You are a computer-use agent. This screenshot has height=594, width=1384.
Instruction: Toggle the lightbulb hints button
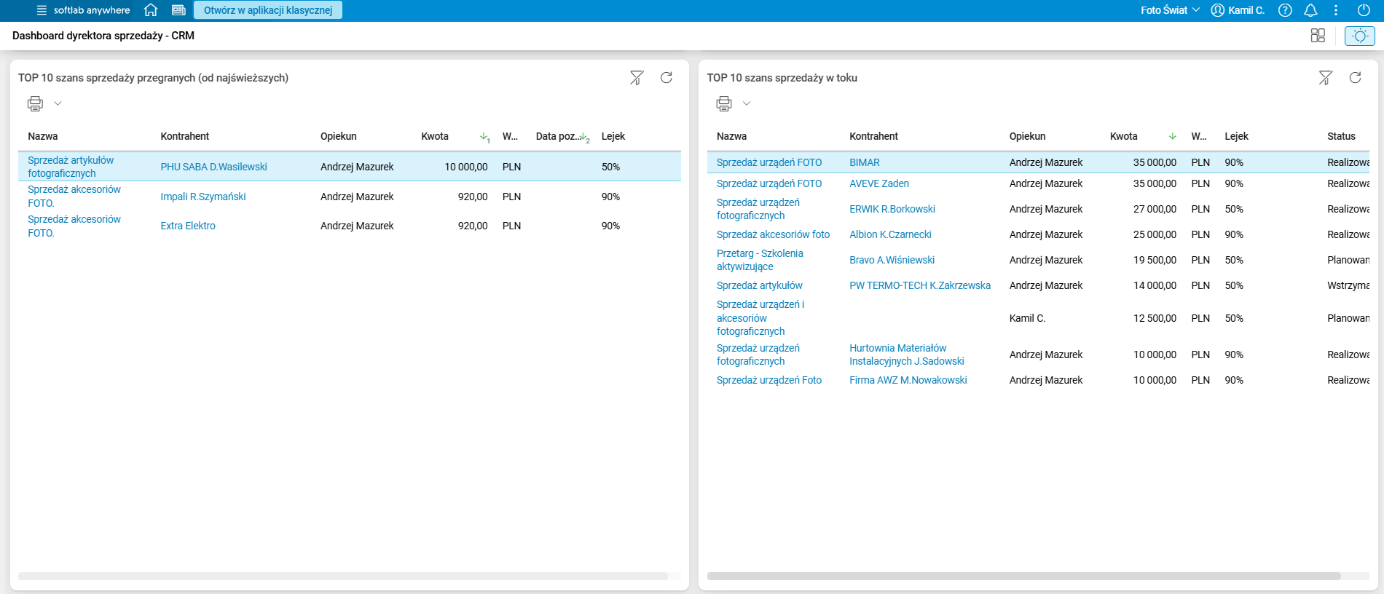point(1359,35)
